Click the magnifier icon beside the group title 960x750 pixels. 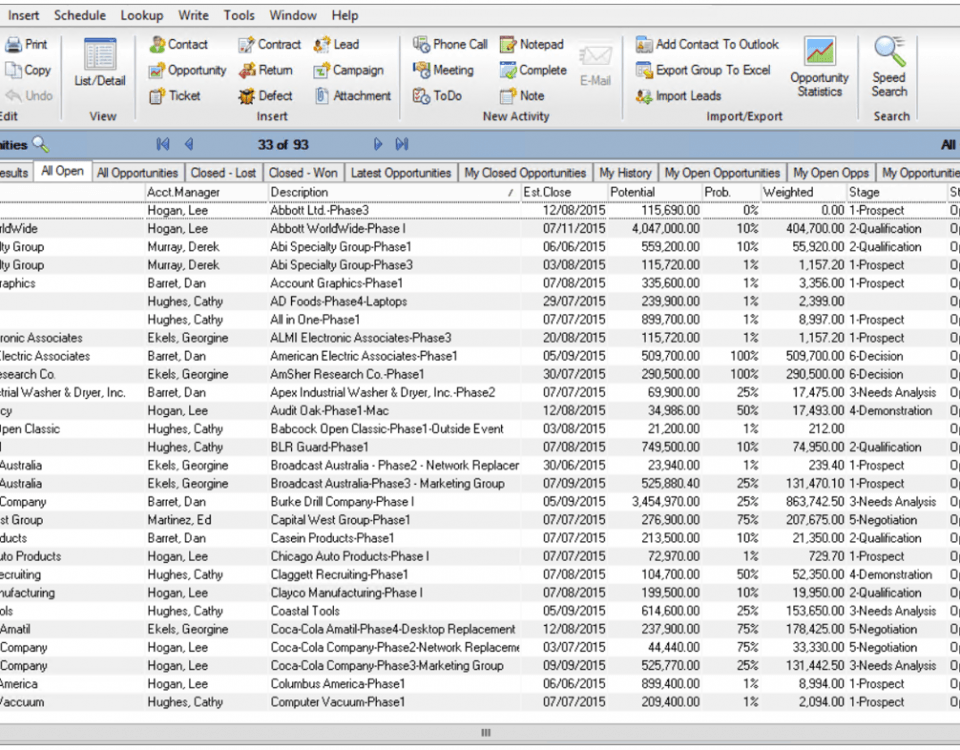[40, 144]
